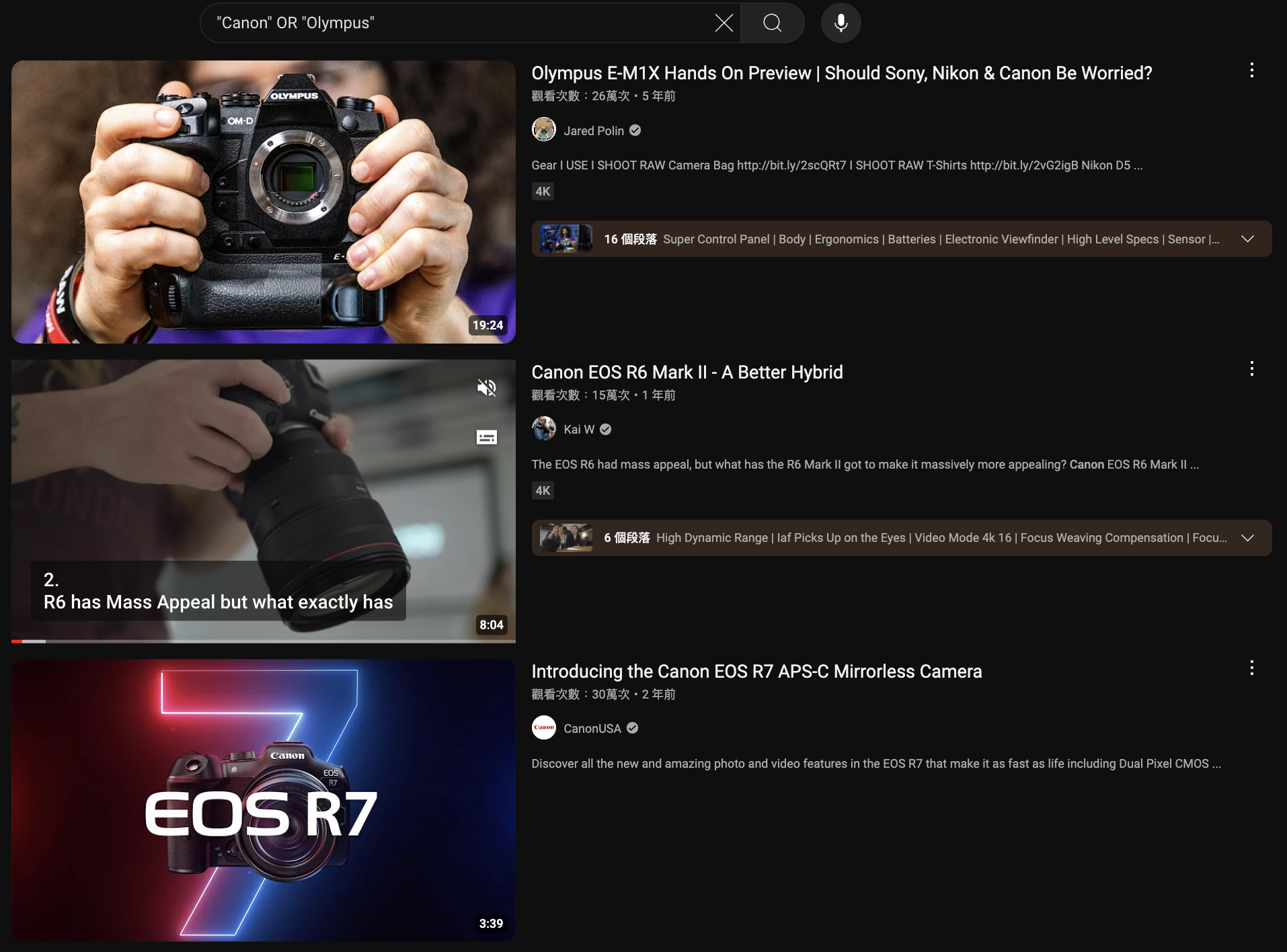Click the chapter preview thumbnail in the R6 Mark II chapters row
The height and width of the screenshot is (952, 1287).
tap(566, 538)
